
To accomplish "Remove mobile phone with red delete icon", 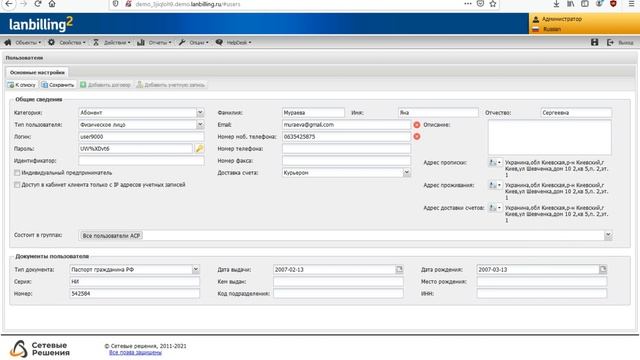I will pyautogui.click(x=416, y=137).
